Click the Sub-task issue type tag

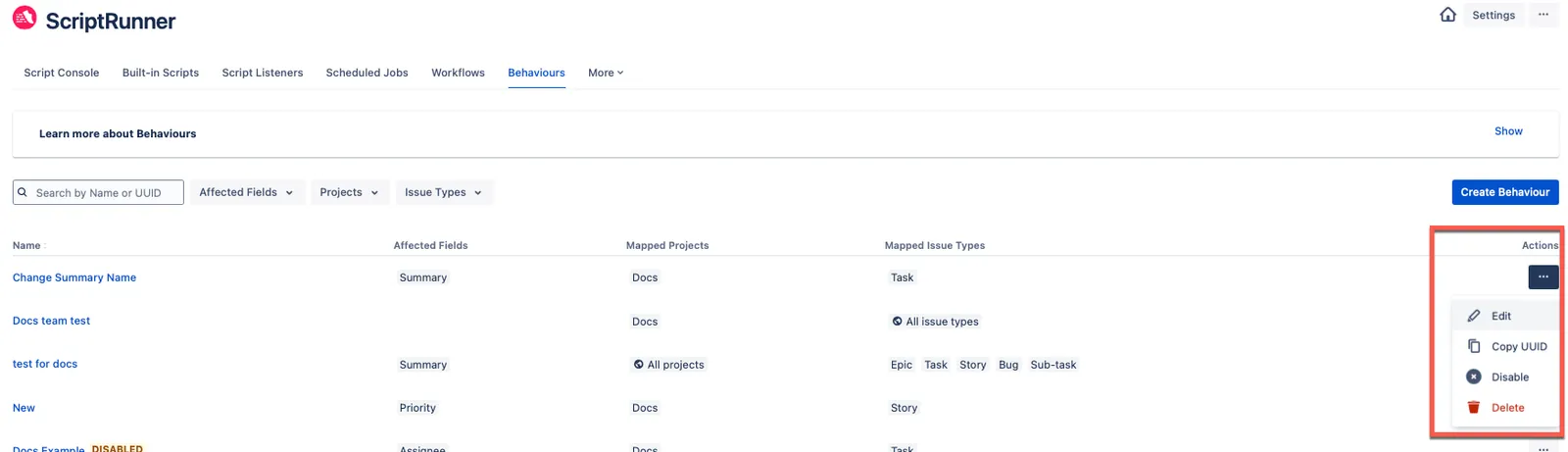click(x=1053, y=365)
